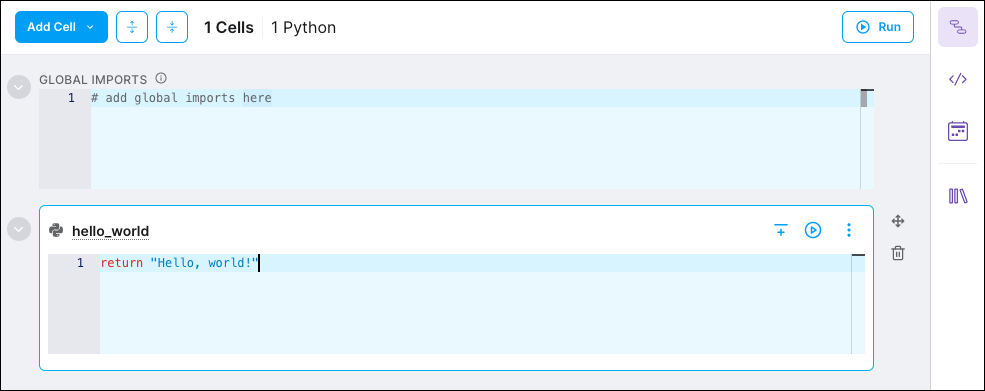Click Global Imports info icon
Viewport: 985px width, 391px height.
161,79
